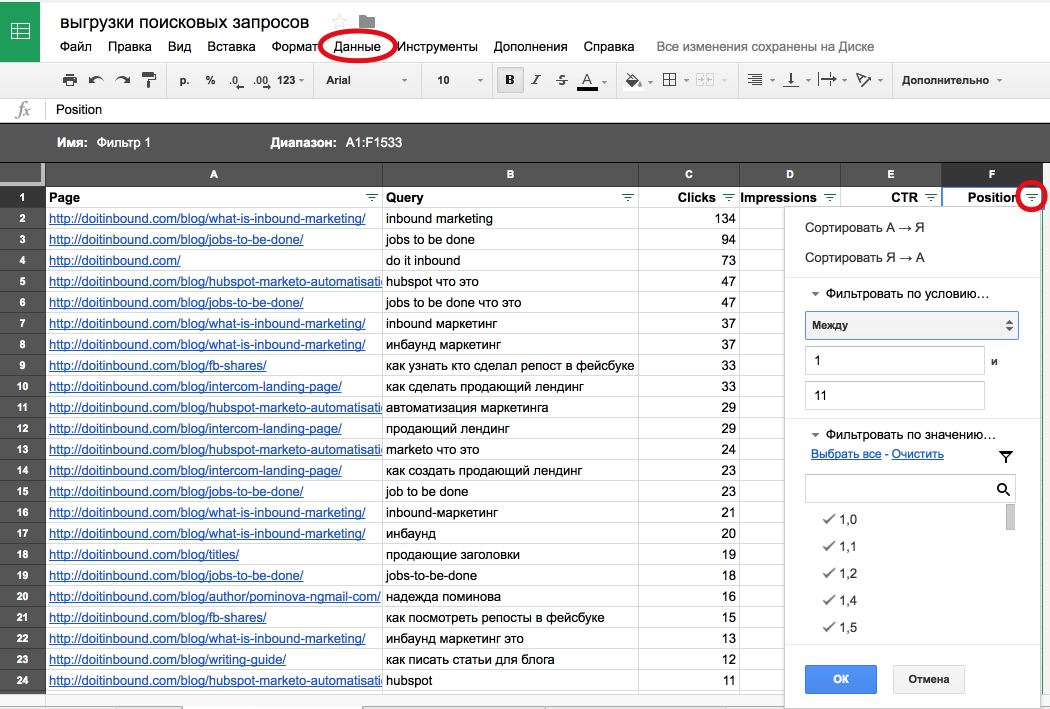
Task: Uncheck the 1,5 value in filter list
Action: [840, 627]
